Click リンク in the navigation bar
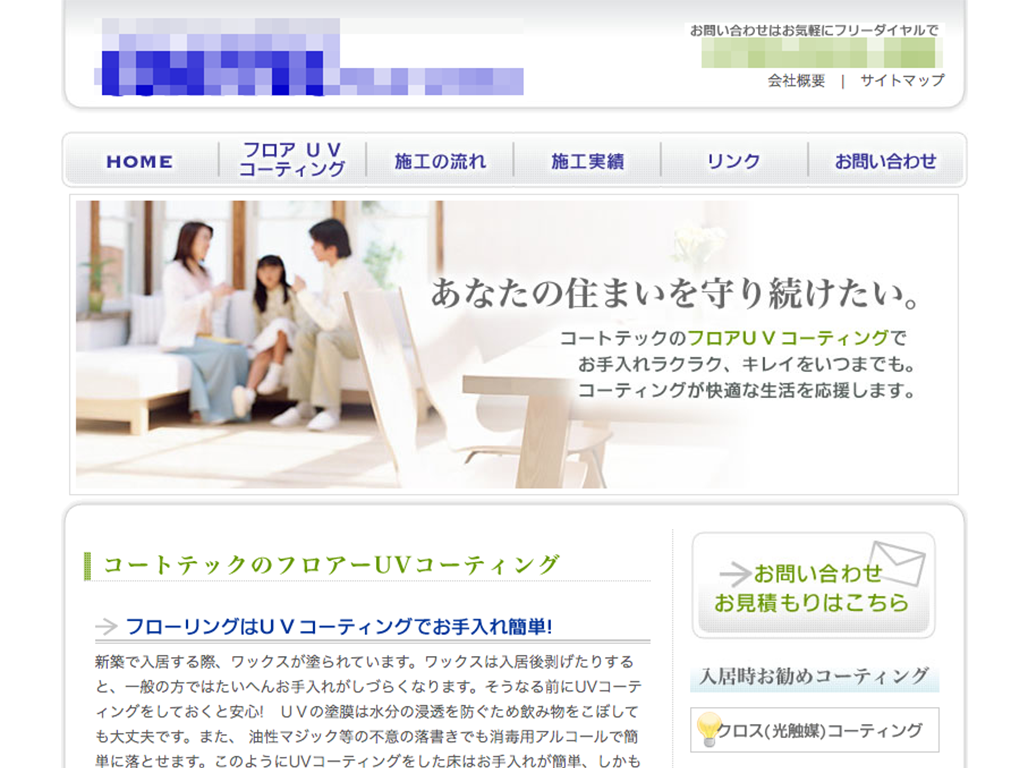Image resolution: width=1024 pixels, height=768 pixels. coord(734,161)
